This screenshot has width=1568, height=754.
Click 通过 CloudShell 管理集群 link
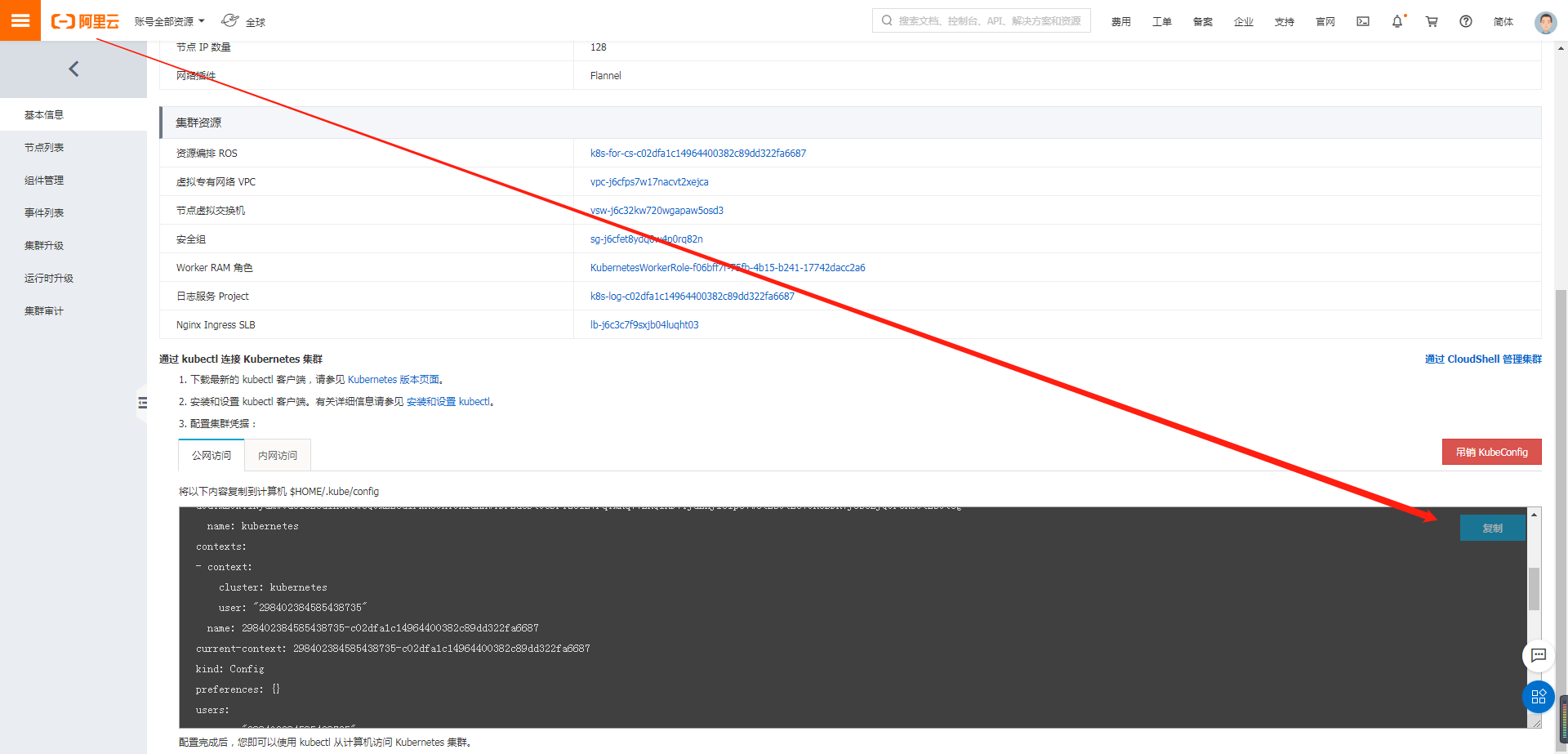(1483, 359)
